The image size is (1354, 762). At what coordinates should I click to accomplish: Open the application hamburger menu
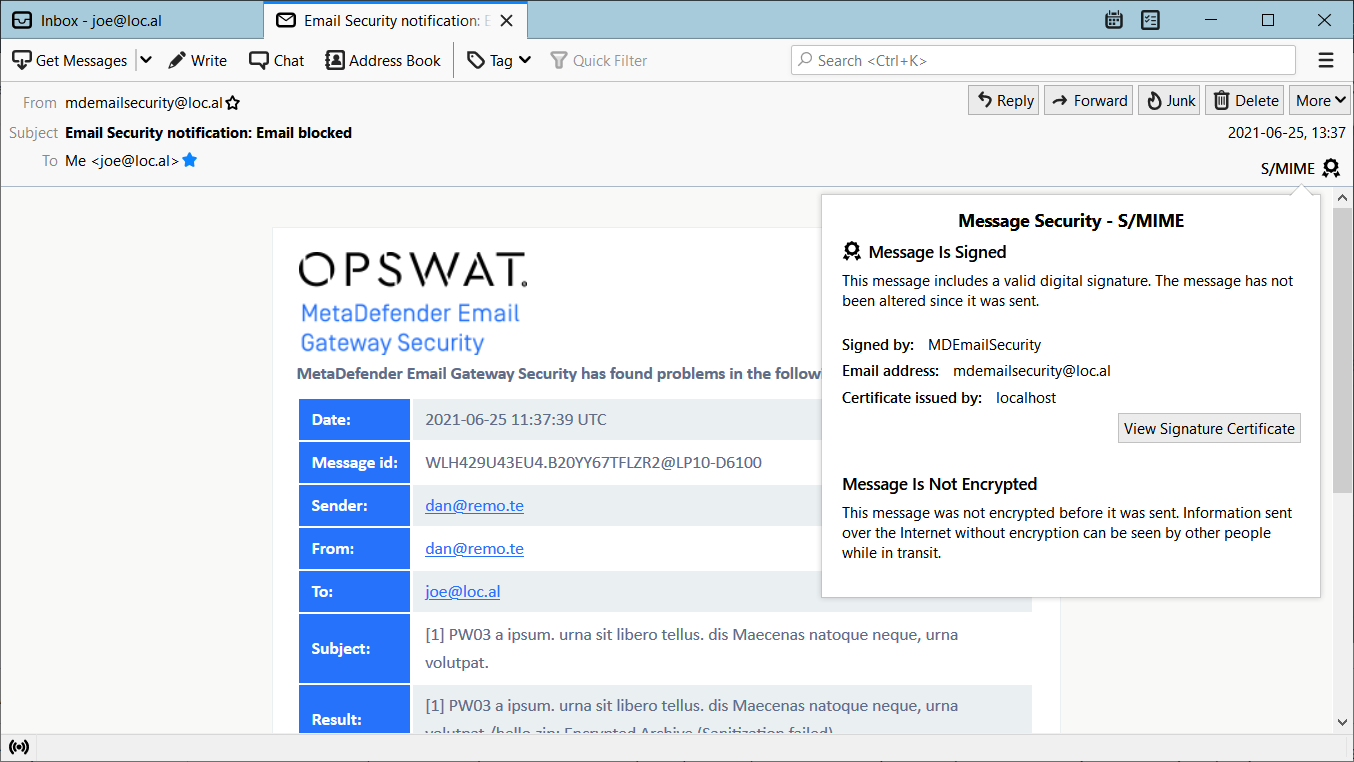tap(1326, 60)
